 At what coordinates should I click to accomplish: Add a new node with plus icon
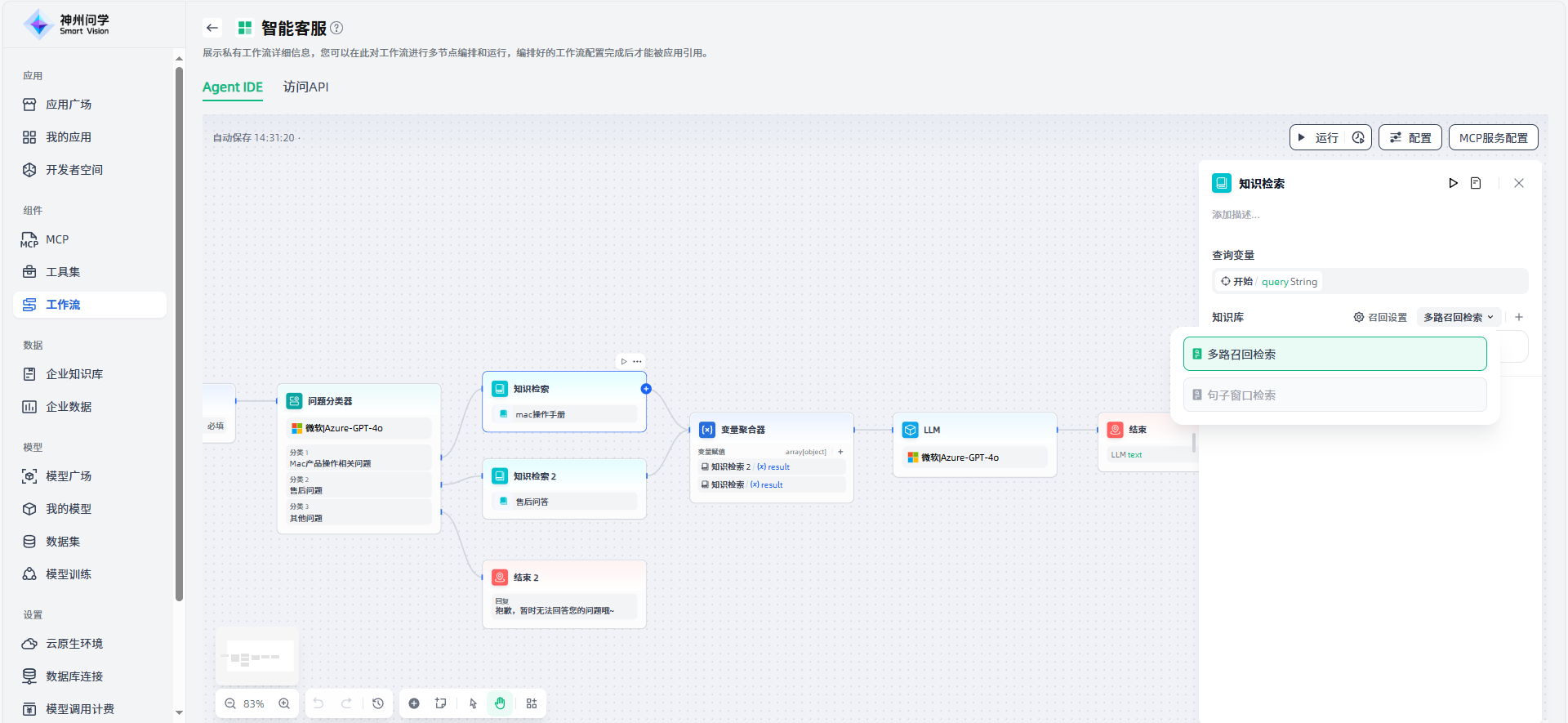click(414, 703)
